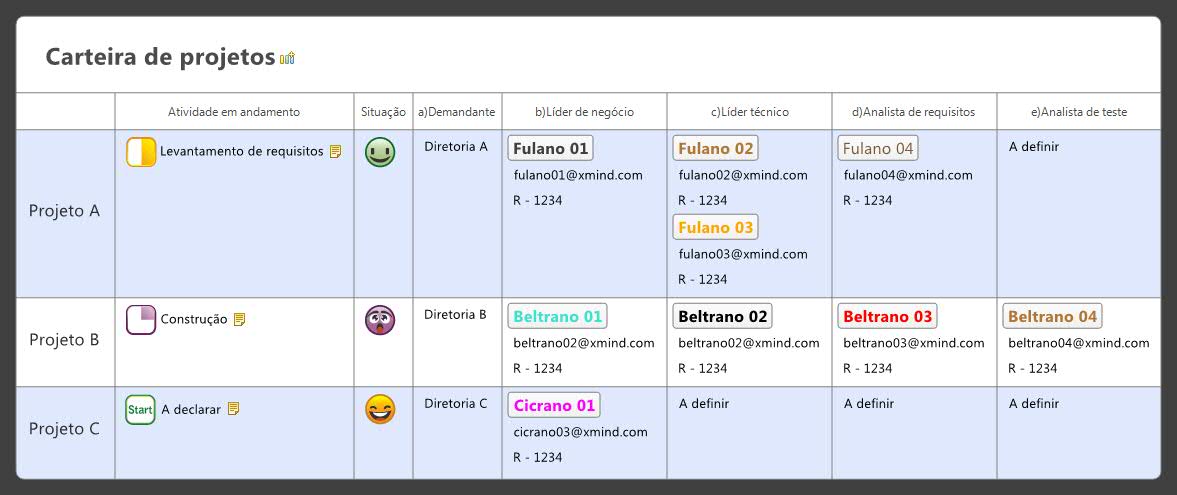The image size is (1177, 495).
Task: Click the purple surprised face in Projeto B
Action: [x=380, y=320]
